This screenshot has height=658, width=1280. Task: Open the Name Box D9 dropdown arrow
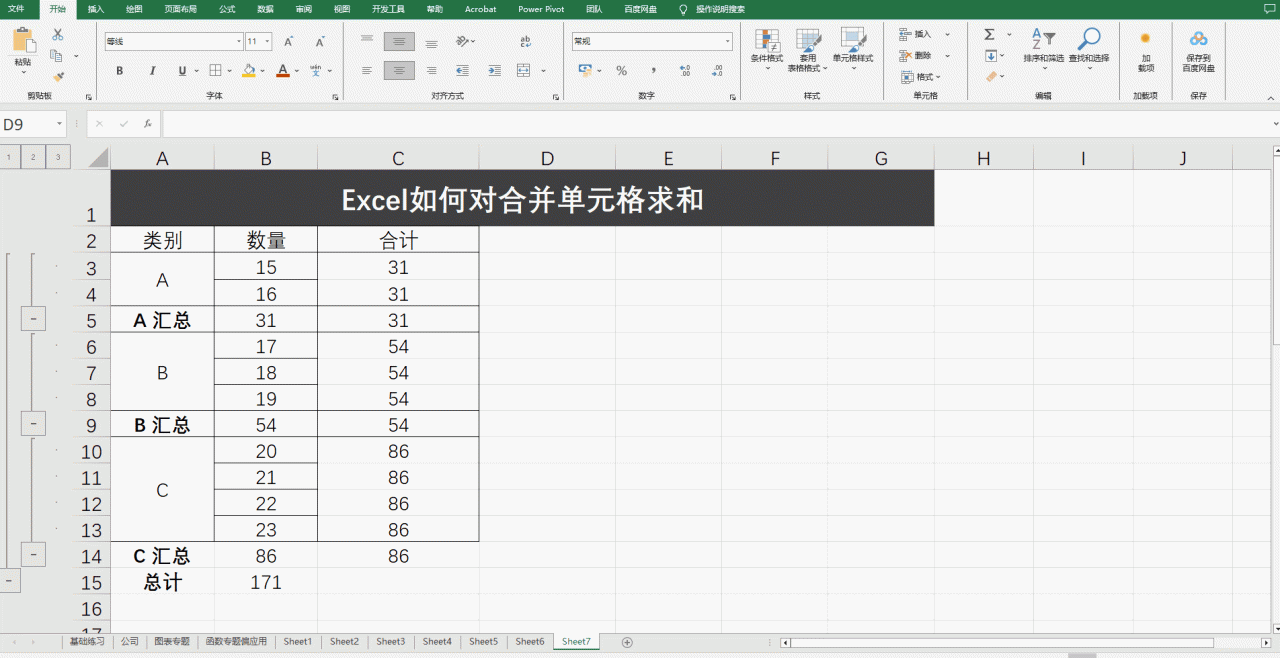click(60, 125)
